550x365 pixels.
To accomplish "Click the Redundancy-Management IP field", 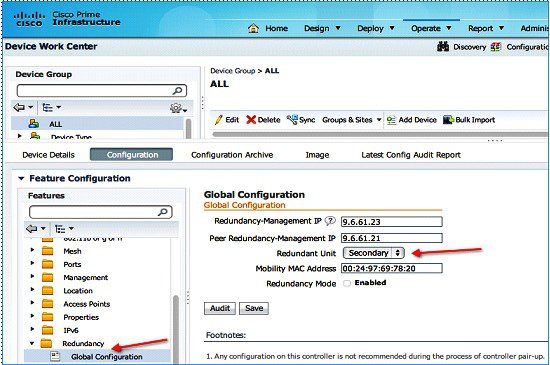I will [x=391, y=222].
